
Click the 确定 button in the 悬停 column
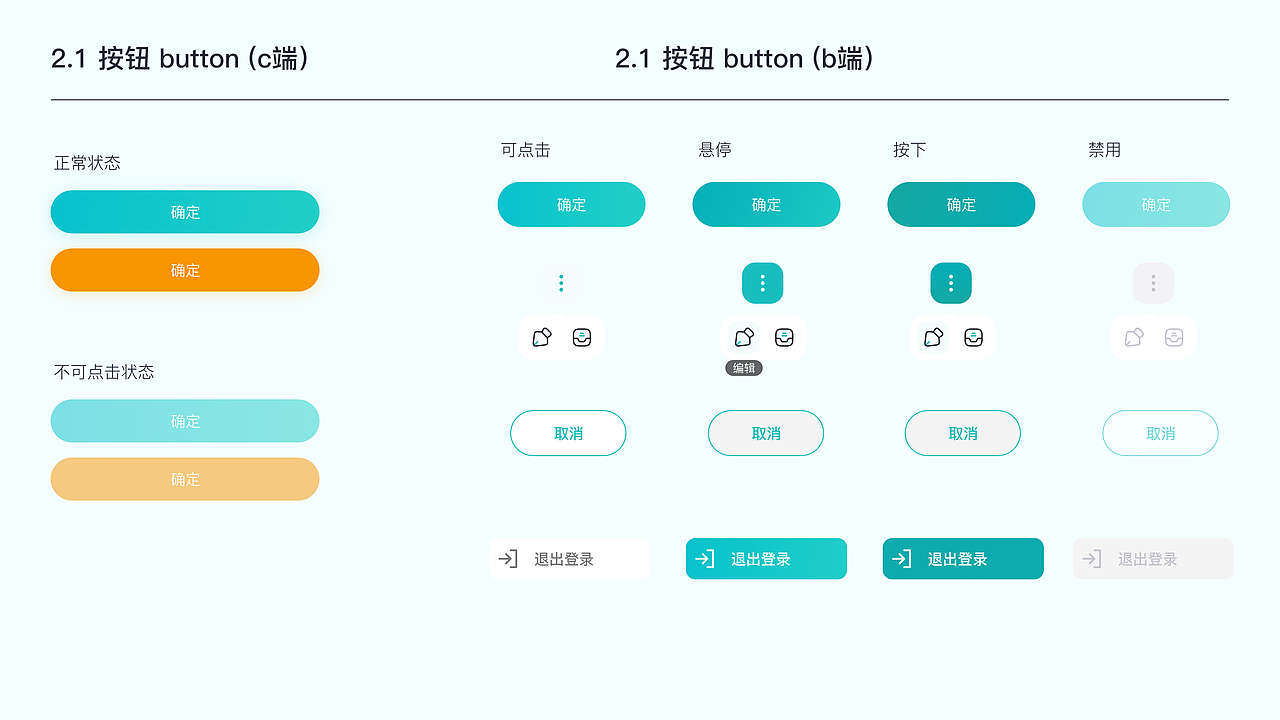coord(766,204)
